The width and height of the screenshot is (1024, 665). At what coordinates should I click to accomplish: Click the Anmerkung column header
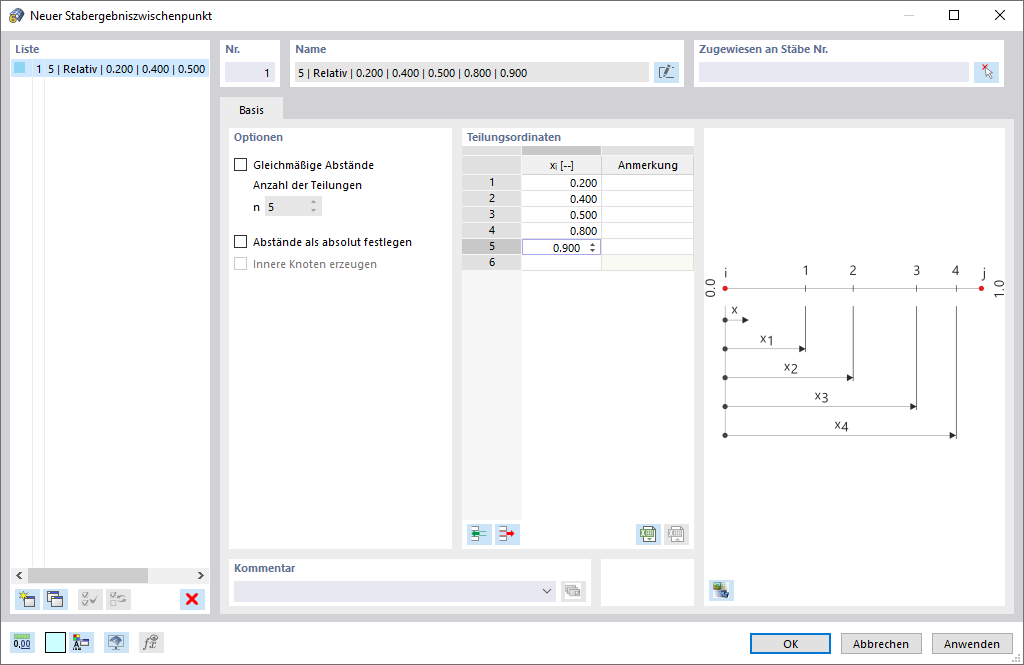coord(647,165)
